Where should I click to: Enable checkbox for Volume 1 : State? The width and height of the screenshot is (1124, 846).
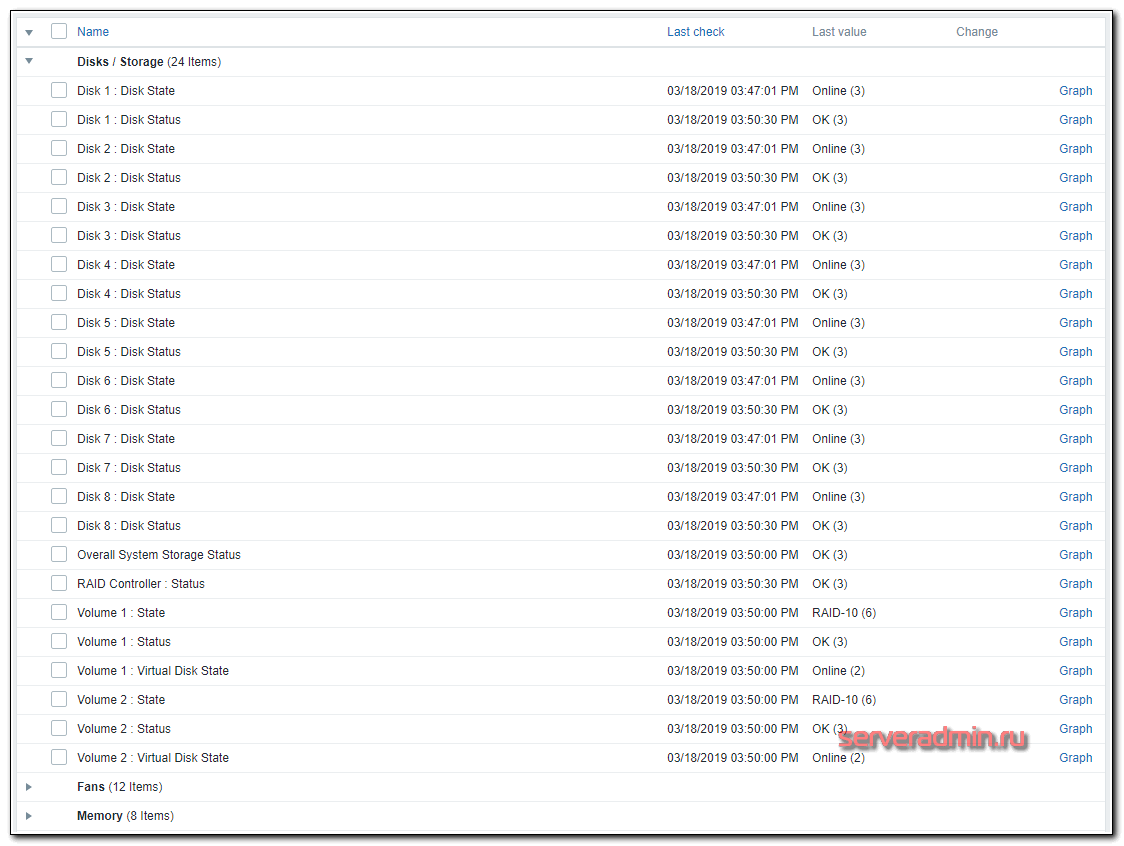pos(59,613)
